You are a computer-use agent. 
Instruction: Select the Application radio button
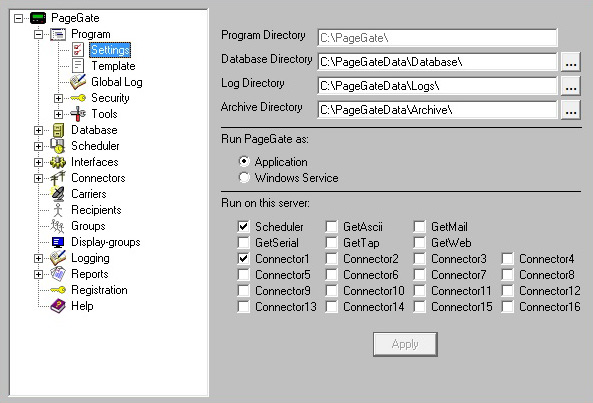click(244, 161)
